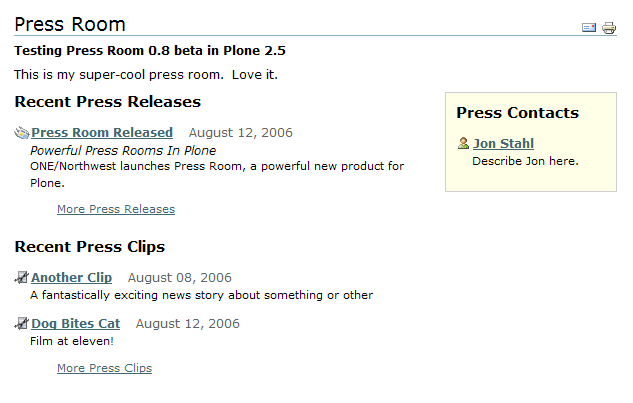Click the send-page email icon
The width and height of the screenshot is (633, 403).
(589, 28)
